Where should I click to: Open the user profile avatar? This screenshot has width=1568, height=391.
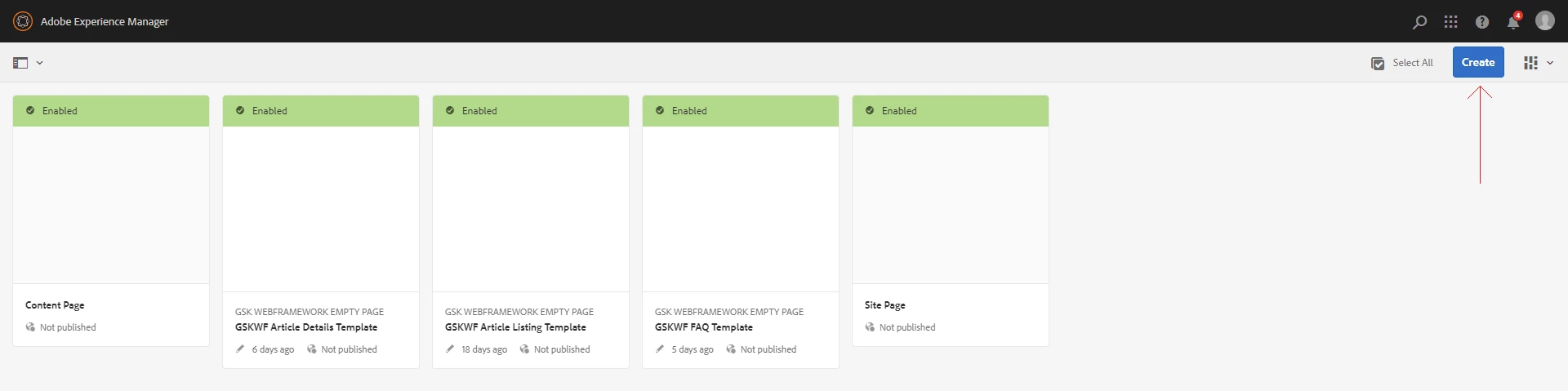pyautogui.click(x=1545, y=20)
